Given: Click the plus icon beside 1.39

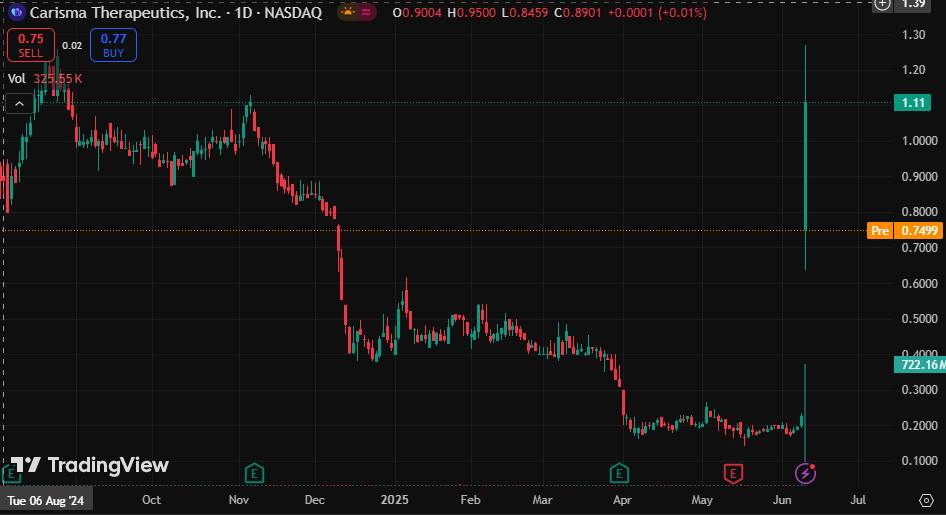Looking at the screenshot, I should (x=883, y=5).
